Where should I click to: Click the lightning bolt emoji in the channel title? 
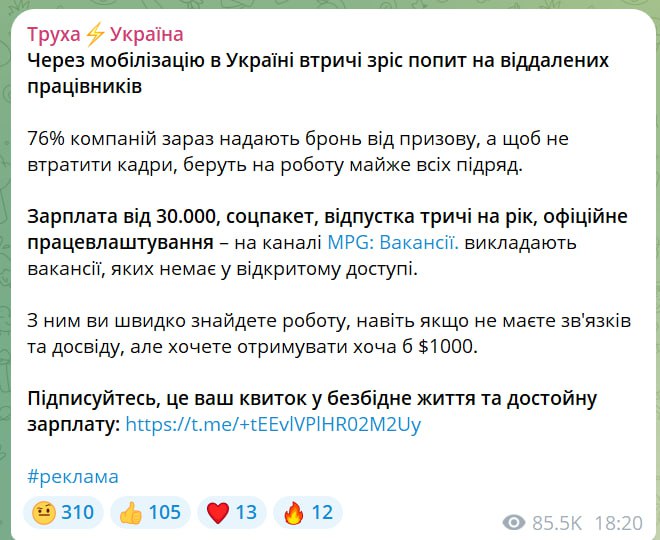95,35
